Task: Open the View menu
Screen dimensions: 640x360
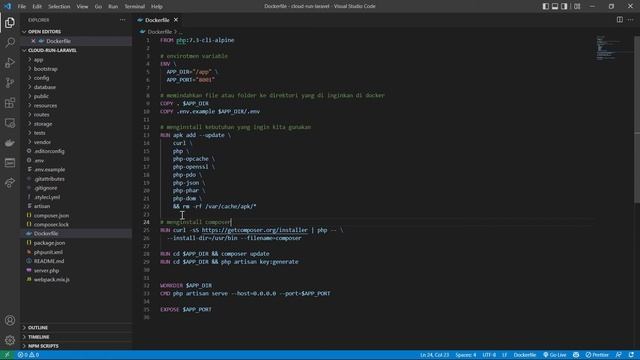Action: tap(82, 7)
